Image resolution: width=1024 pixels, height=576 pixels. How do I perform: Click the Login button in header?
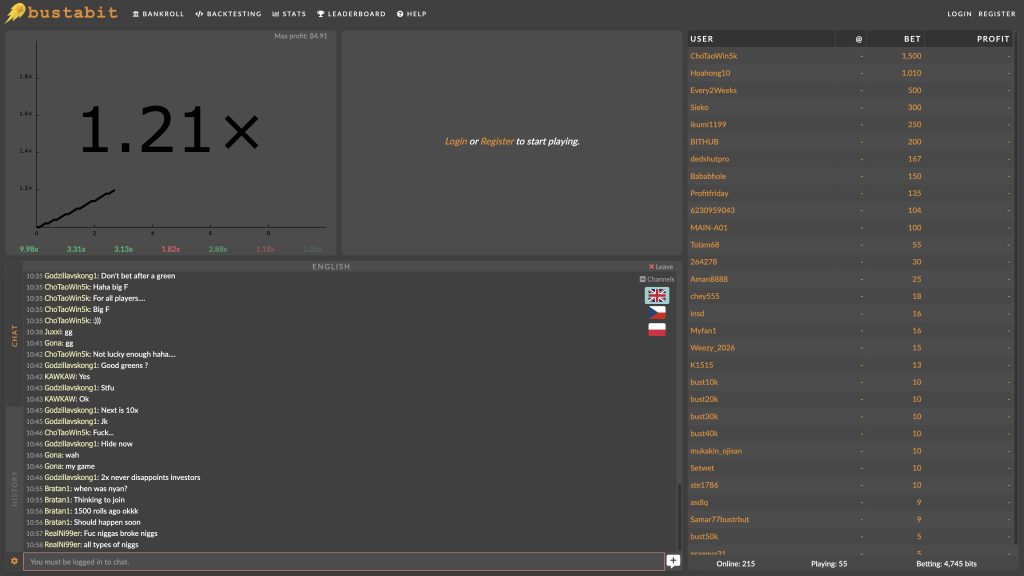pos(959,14)
